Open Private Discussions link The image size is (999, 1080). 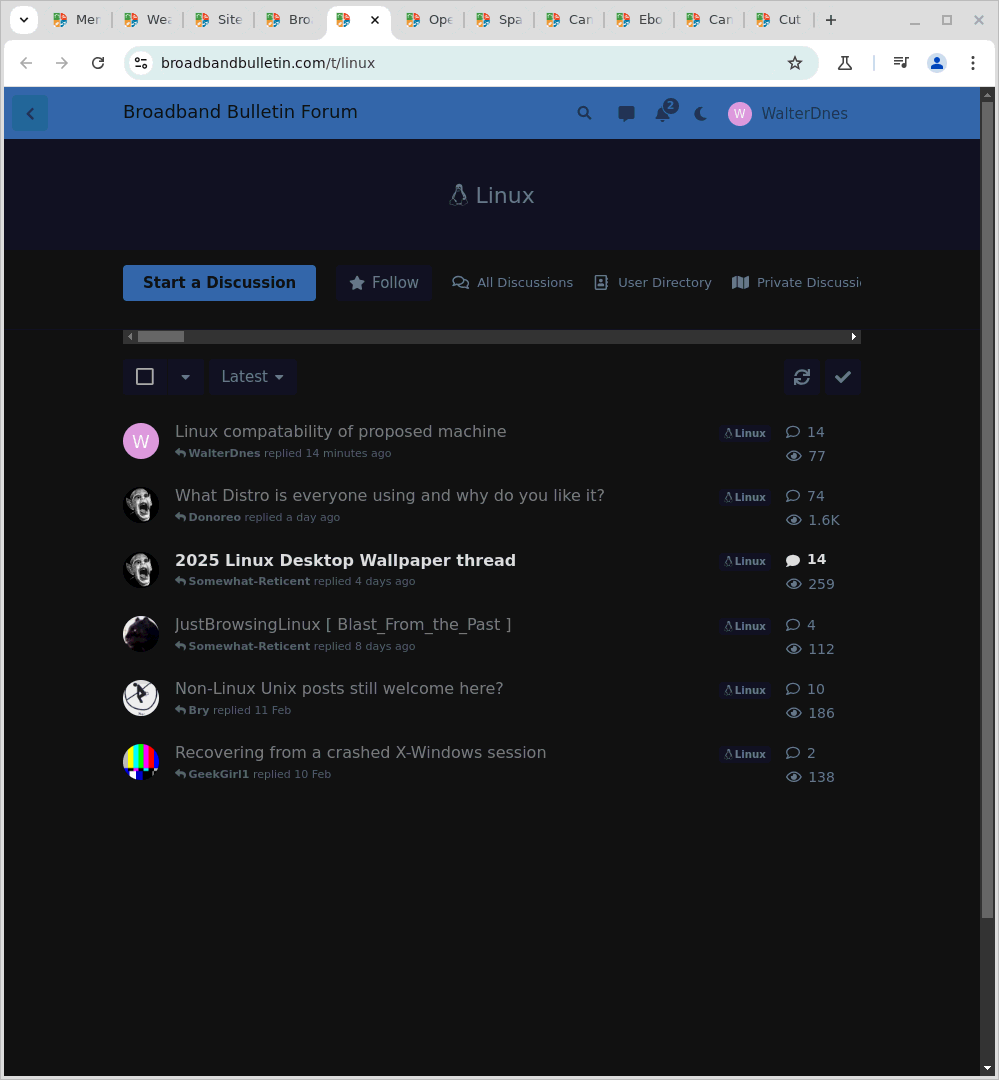point(796,282)
